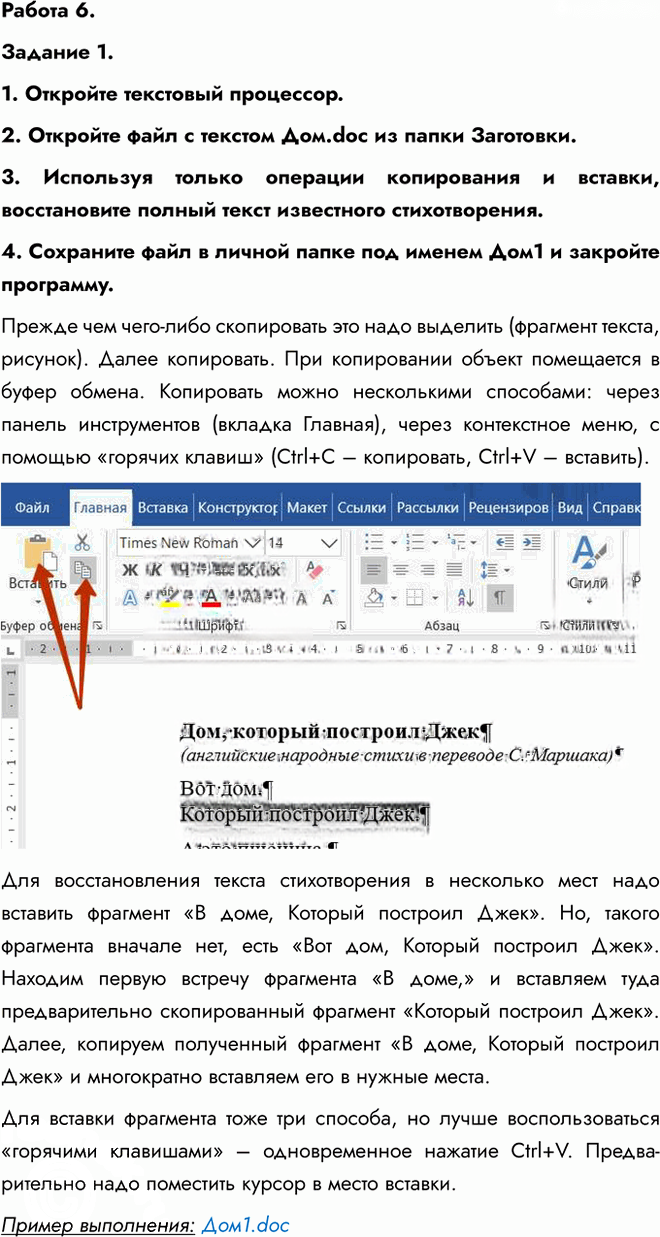Image resolution: width=660 pixels, height=1237 pixels.
Task: Open the Вставка ribbon tab
Action: tap(162, 508)
